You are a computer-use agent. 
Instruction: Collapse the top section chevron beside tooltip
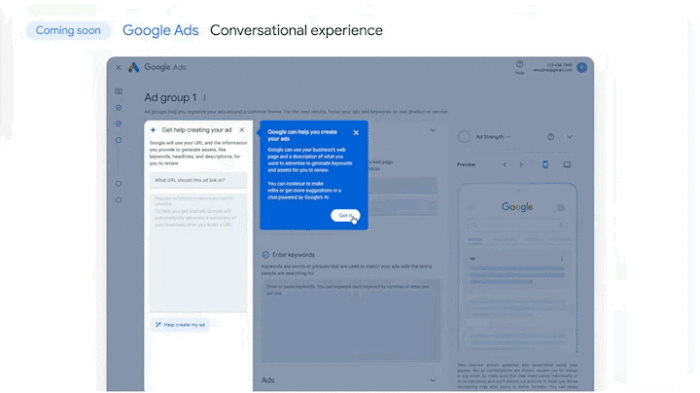433,130
